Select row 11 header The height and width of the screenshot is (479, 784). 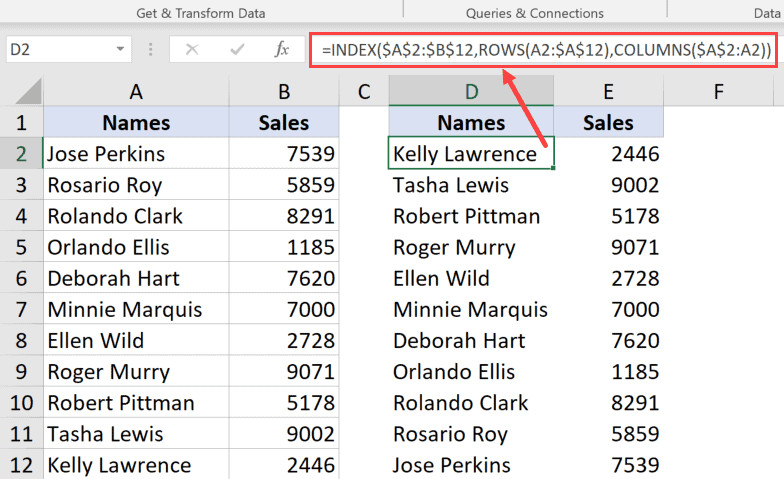click(x=22, y=434)
